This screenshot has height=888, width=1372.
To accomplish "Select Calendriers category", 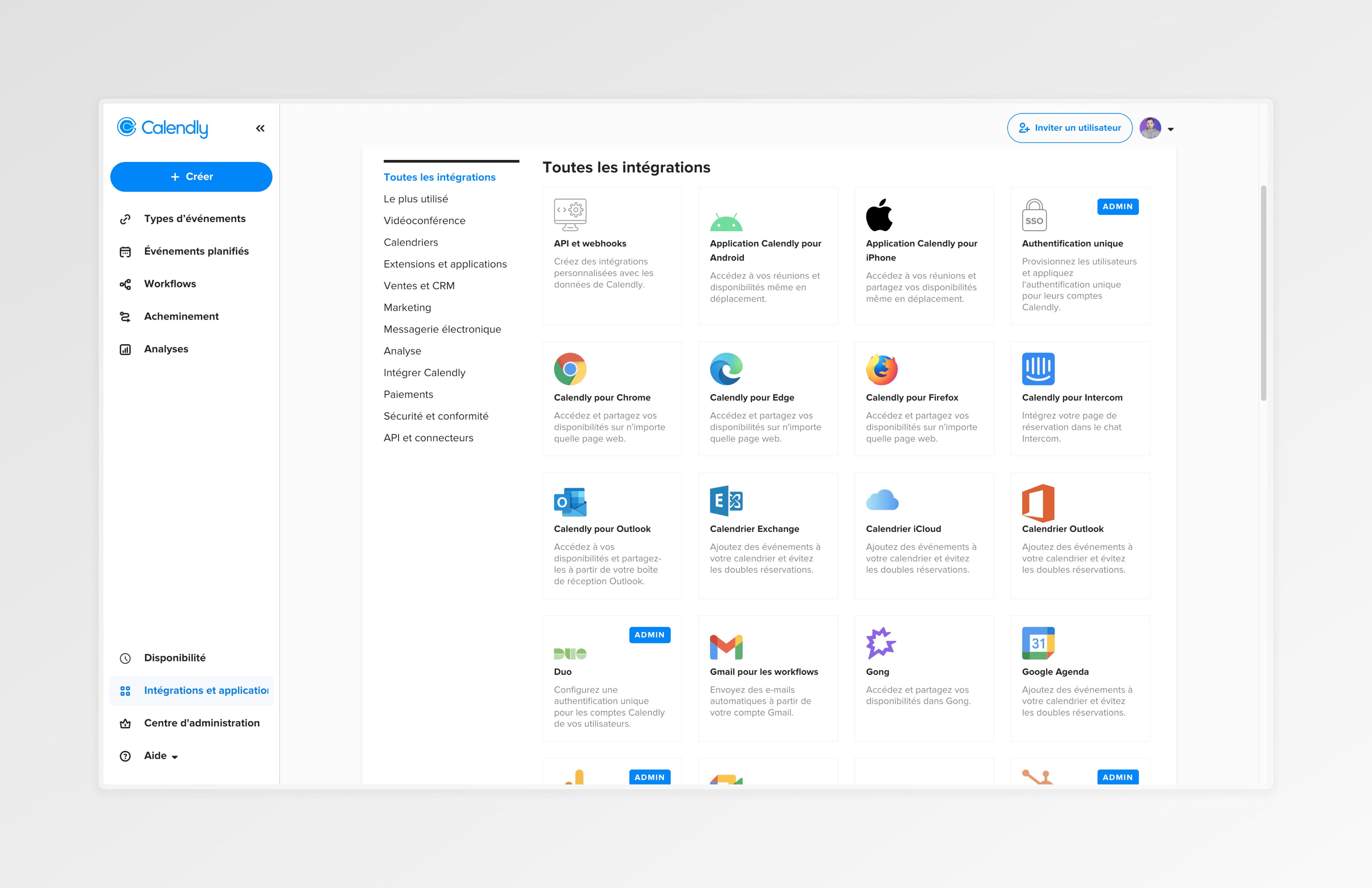I will 410,242.
